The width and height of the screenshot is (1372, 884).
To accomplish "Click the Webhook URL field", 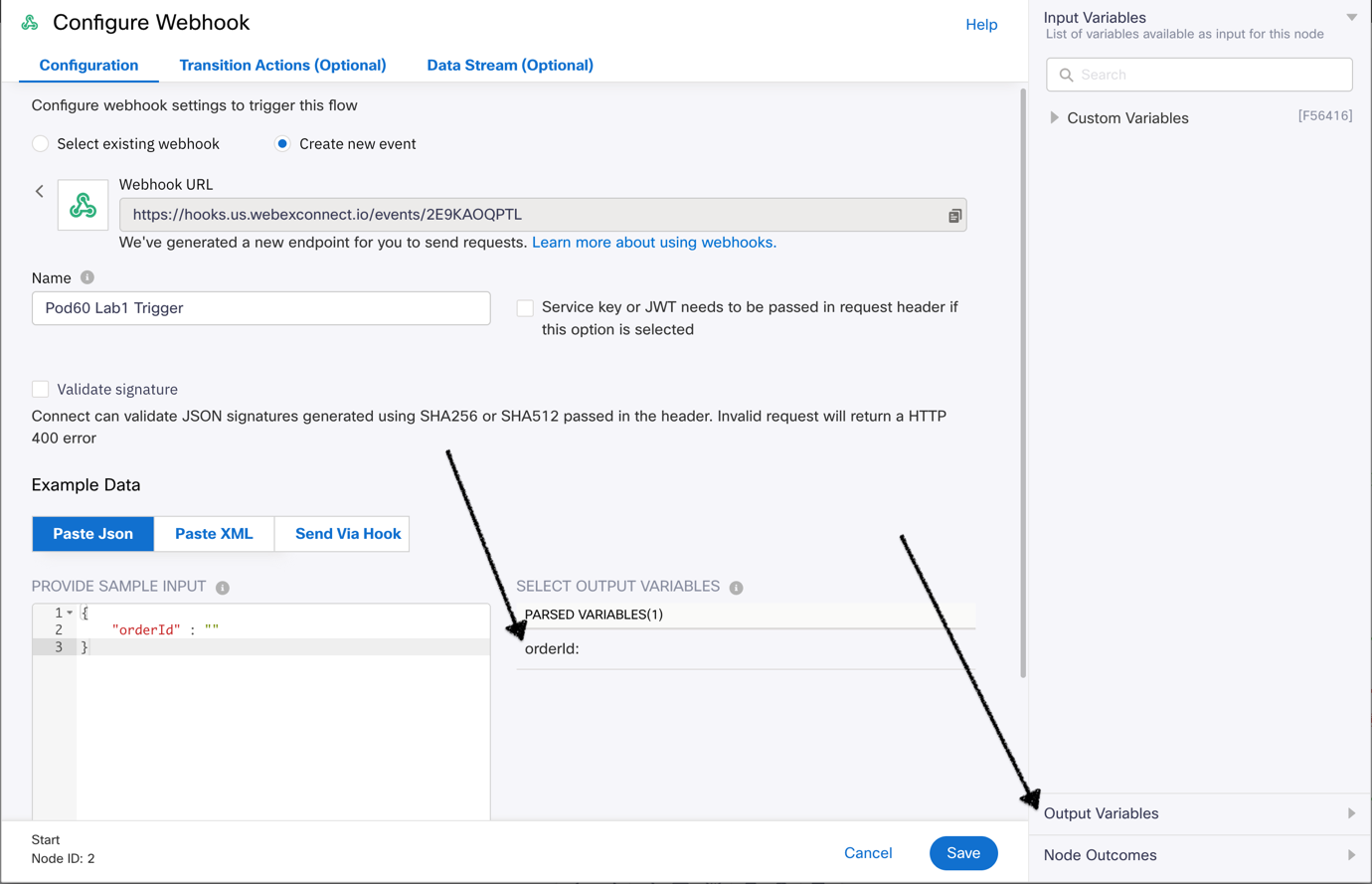I will tap(543, 215).
